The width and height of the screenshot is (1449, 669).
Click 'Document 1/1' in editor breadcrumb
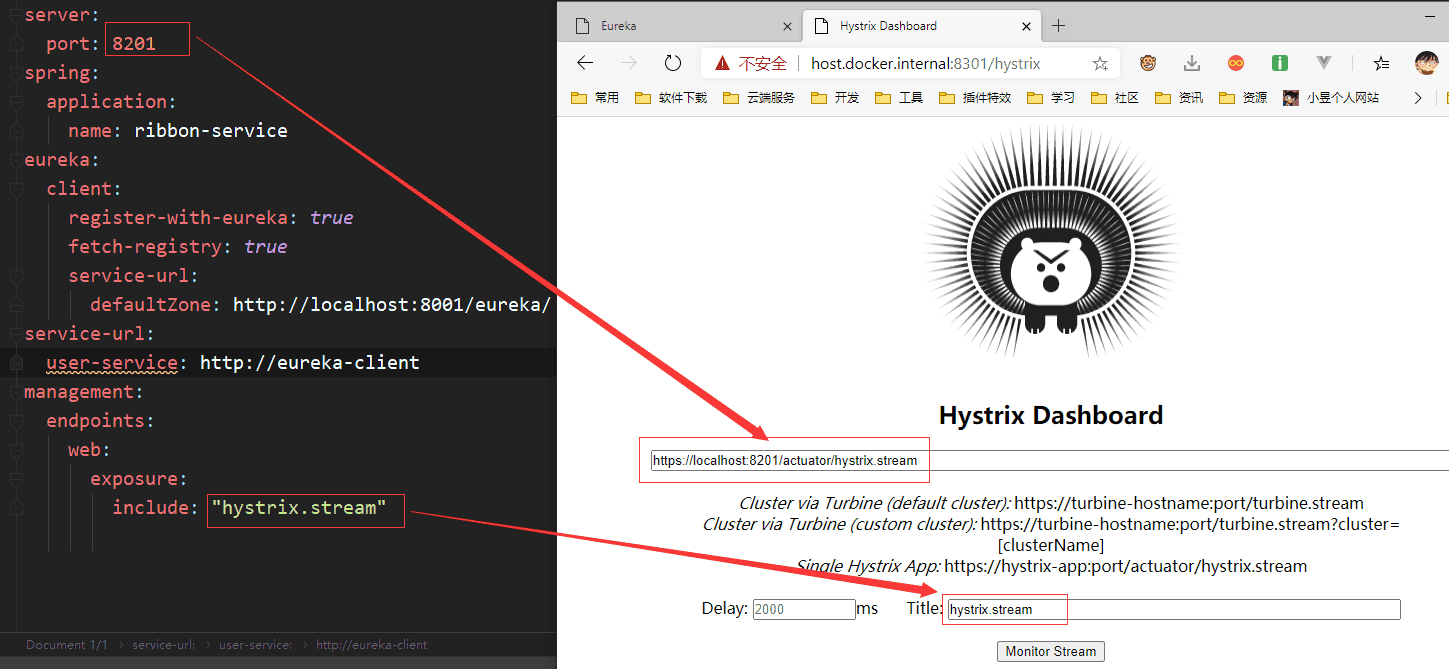click(x=66, y=645)
